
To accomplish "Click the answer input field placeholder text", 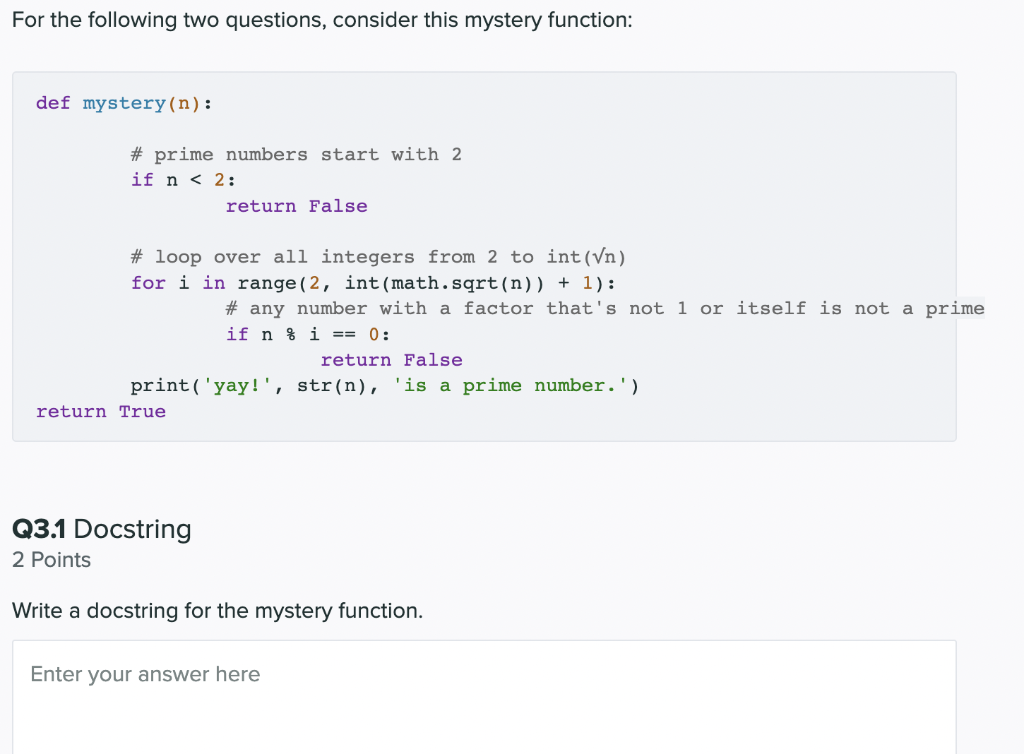I will coord(144,674).
